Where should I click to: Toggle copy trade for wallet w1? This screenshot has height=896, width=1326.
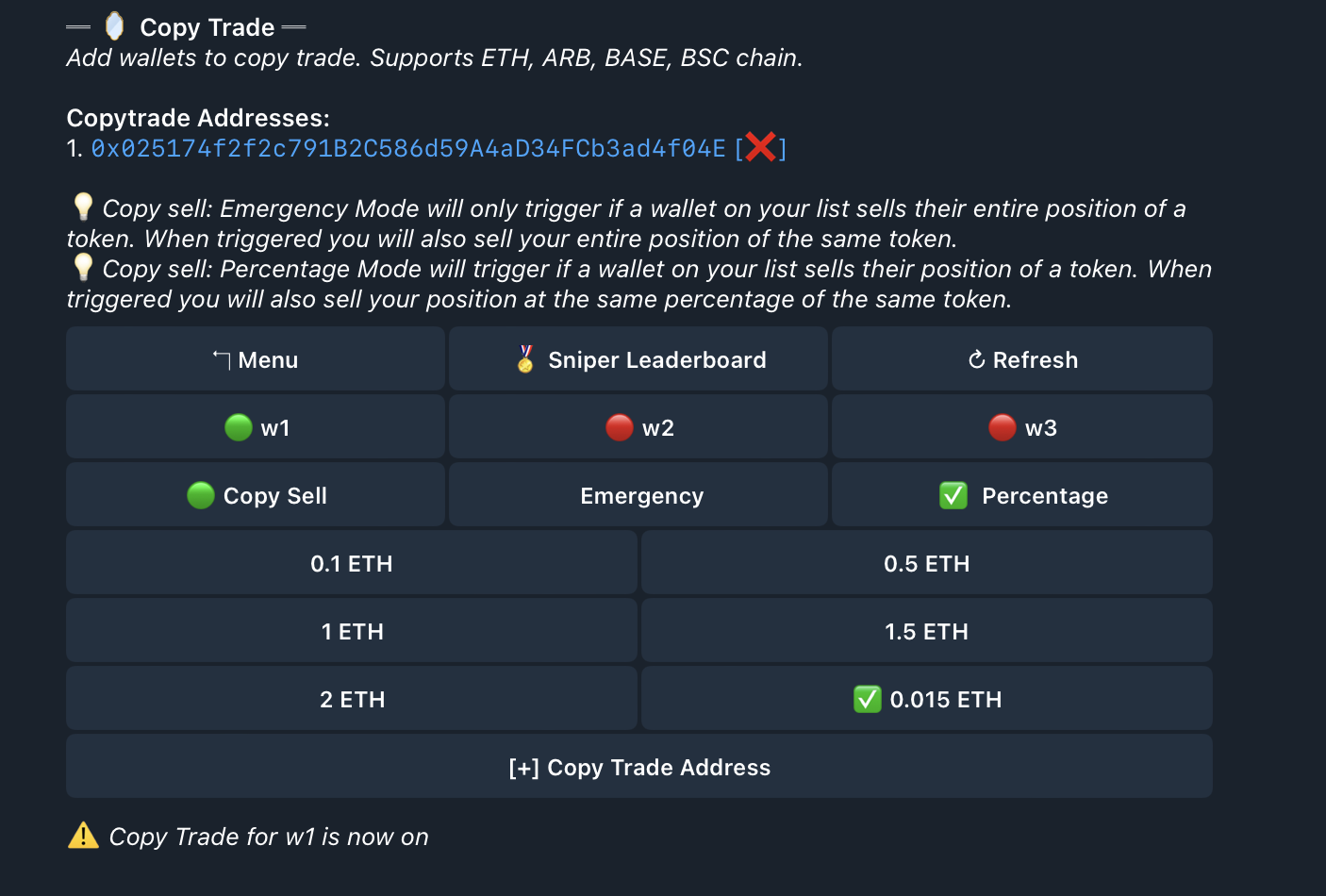[x=256, y=427]
